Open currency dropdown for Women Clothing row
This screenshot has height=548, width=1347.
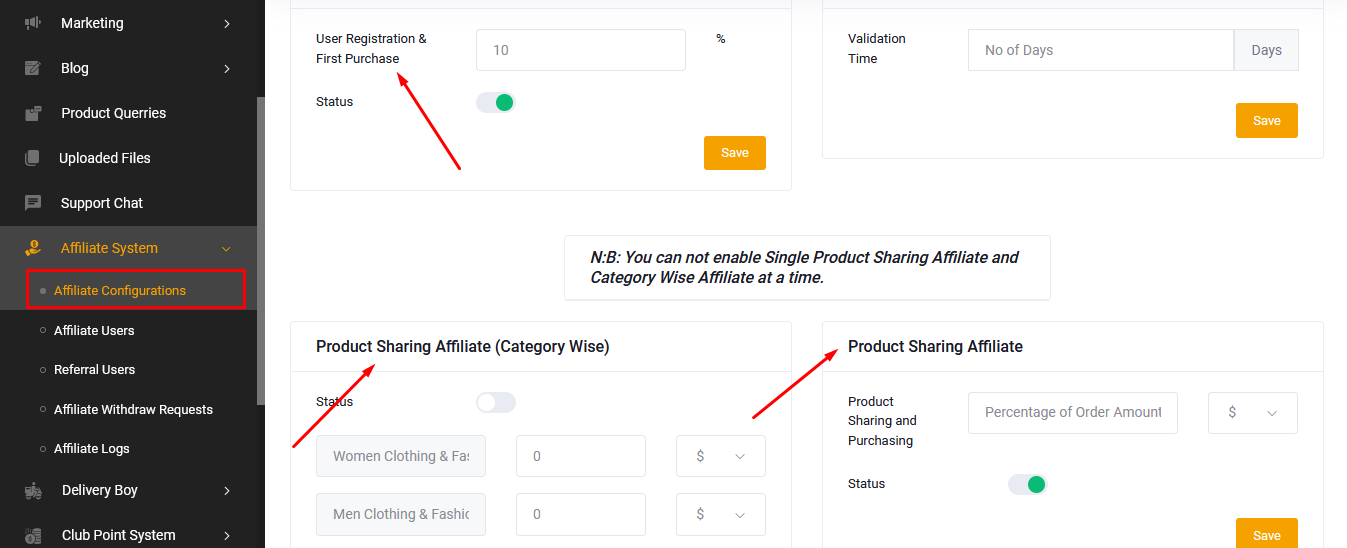click(721, 456)
